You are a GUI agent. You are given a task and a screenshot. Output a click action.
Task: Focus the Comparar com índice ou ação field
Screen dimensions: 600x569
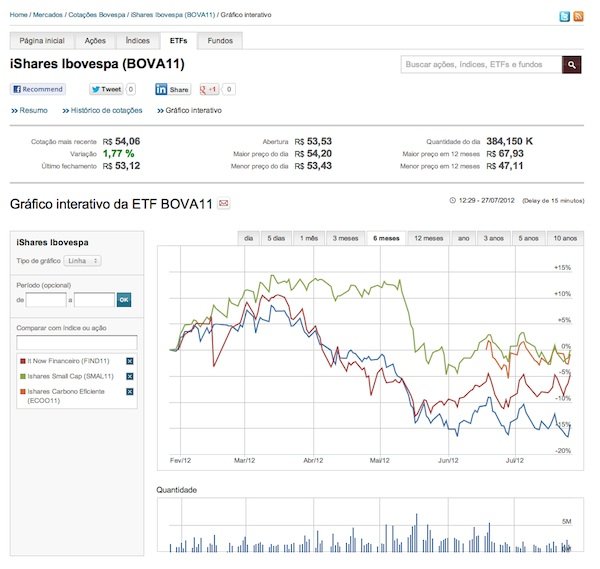(77, 342)
